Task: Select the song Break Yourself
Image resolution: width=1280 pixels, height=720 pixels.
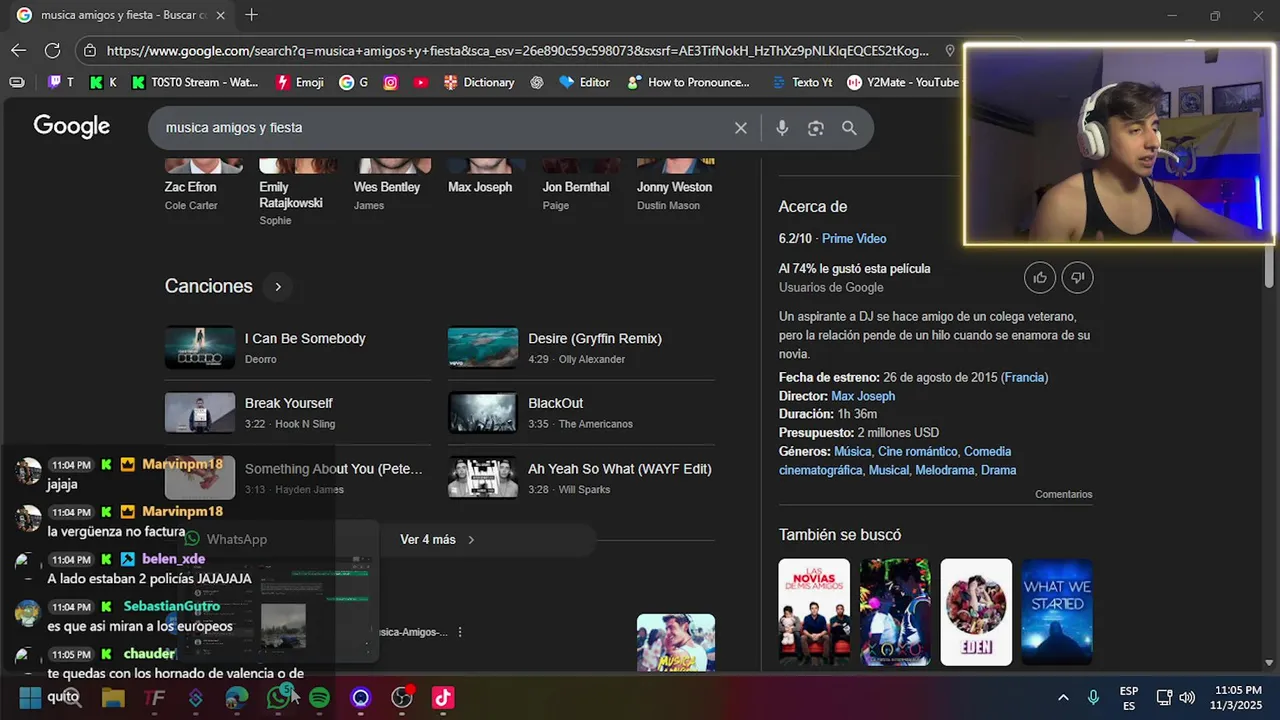Action: click(298, 412)
